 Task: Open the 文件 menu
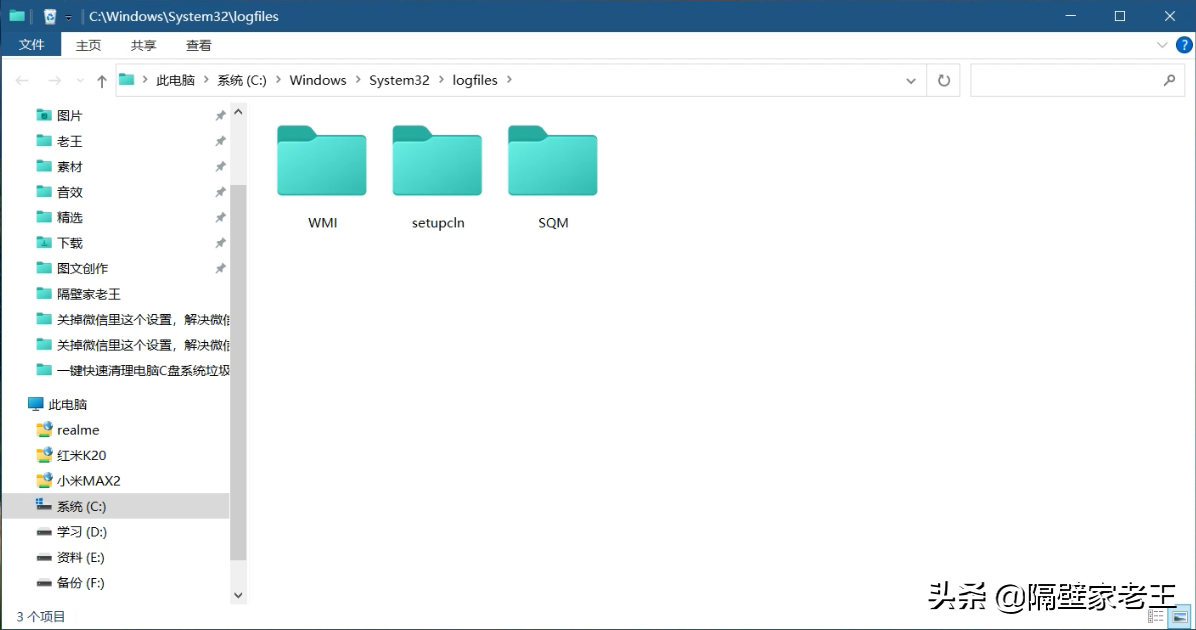coord(31,45)
